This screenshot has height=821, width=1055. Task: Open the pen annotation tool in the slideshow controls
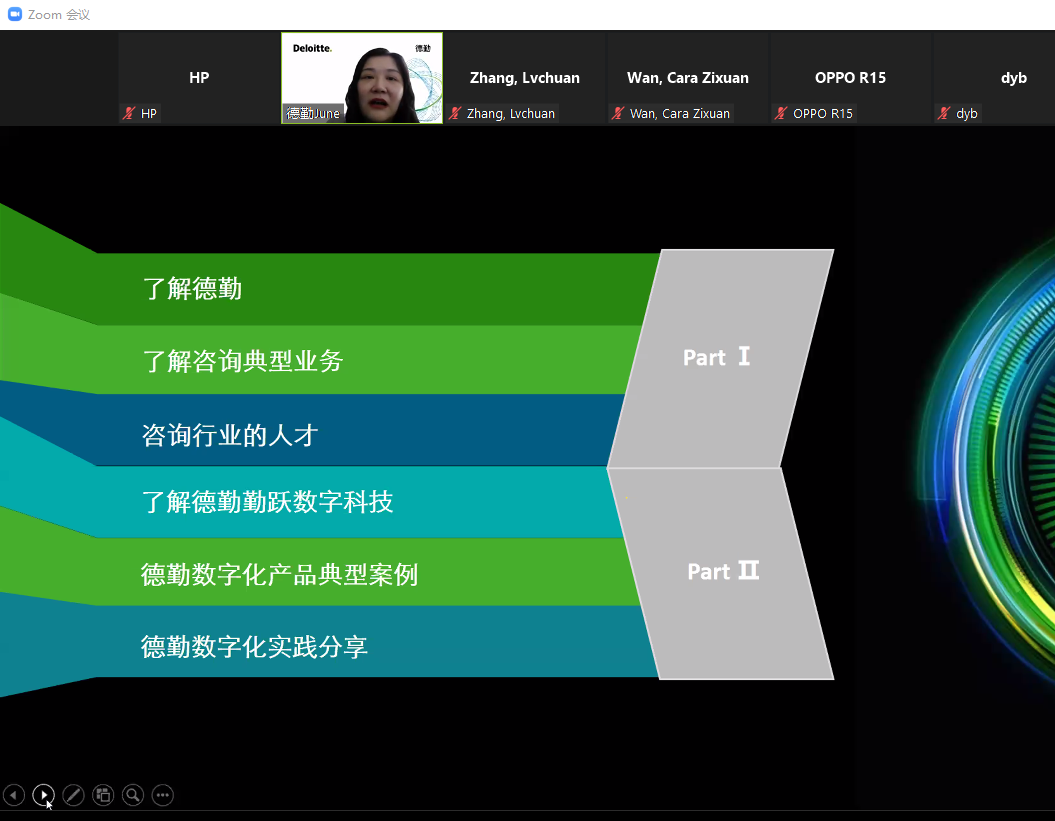click(73, 795)
